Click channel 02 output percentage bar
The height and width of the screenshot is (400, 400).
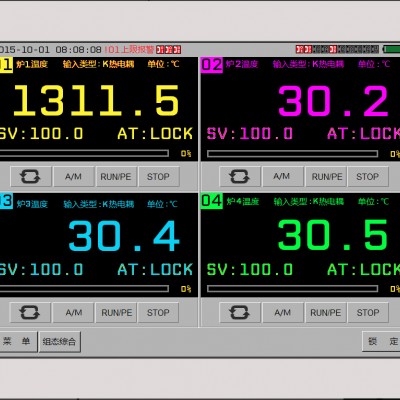292,154
